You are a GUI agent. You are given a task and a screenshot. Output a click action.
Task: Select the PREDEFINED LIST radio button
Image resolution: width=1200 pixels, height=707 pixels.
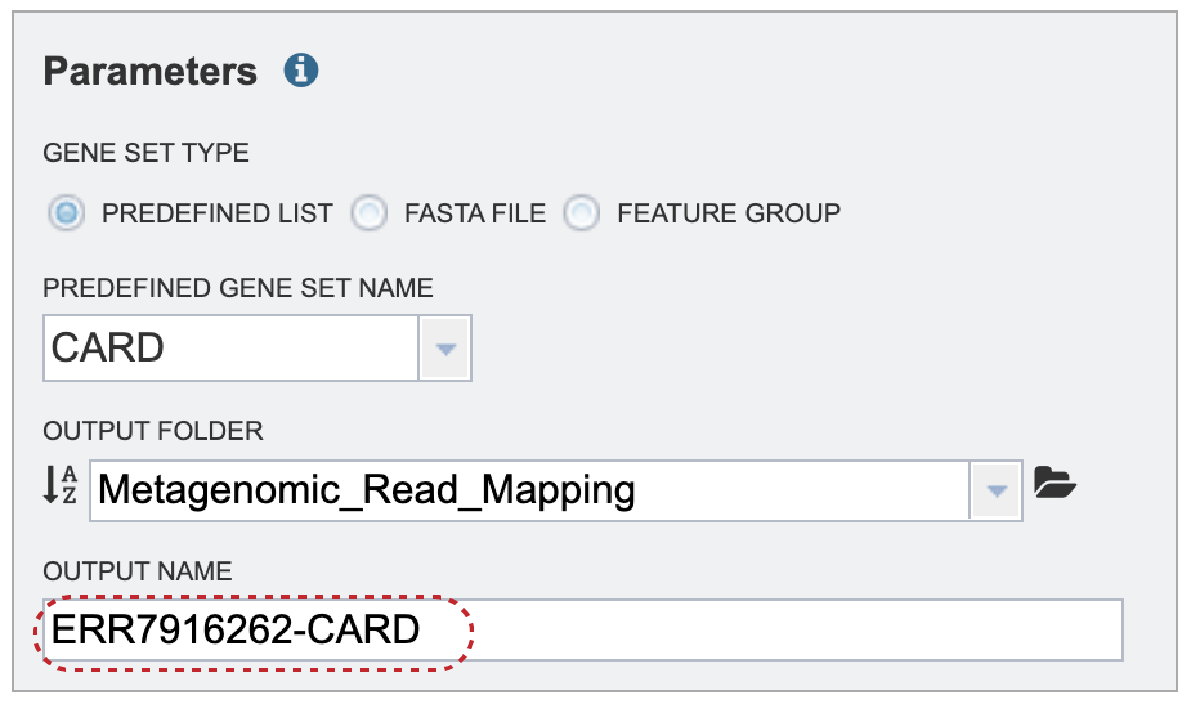tap(67, 213)
